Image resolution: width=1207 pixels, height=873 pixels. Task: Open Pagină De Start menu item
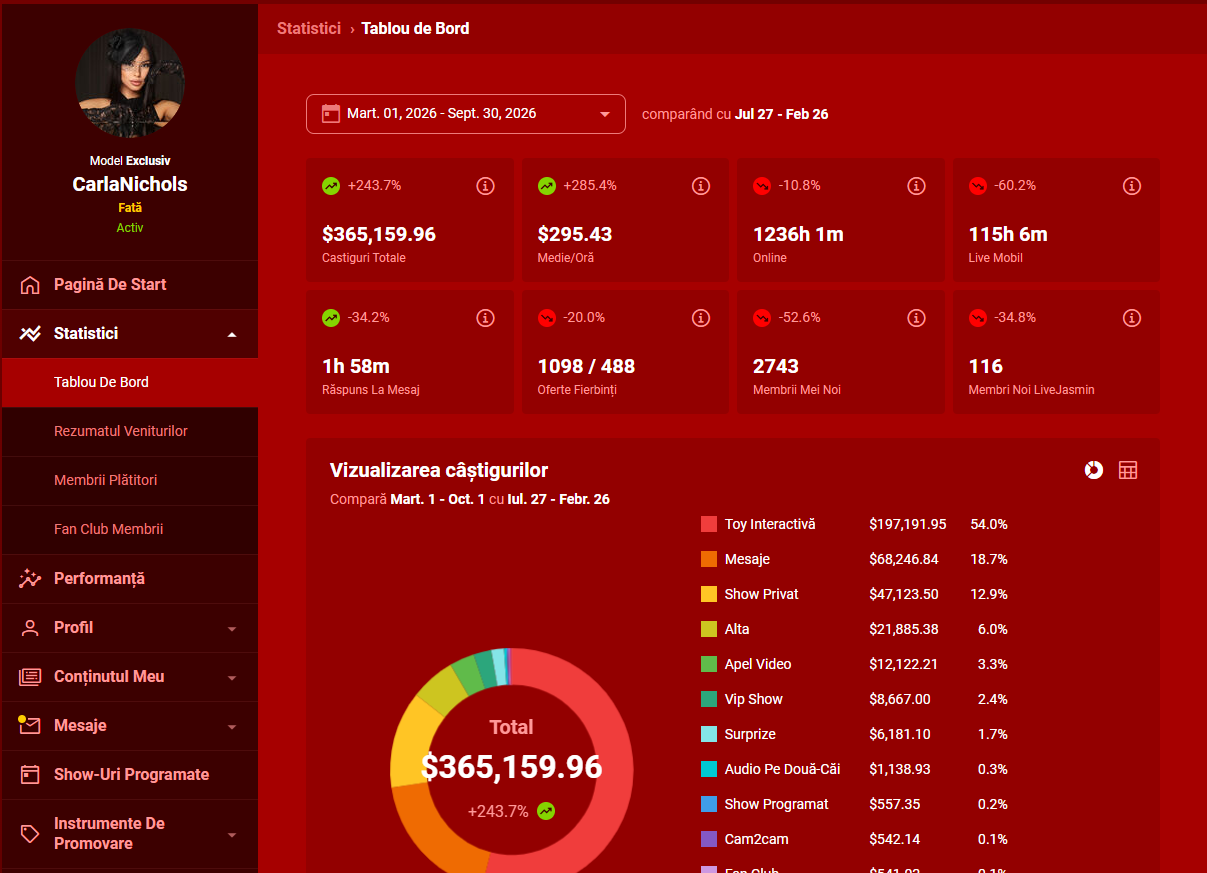(130, 285)
